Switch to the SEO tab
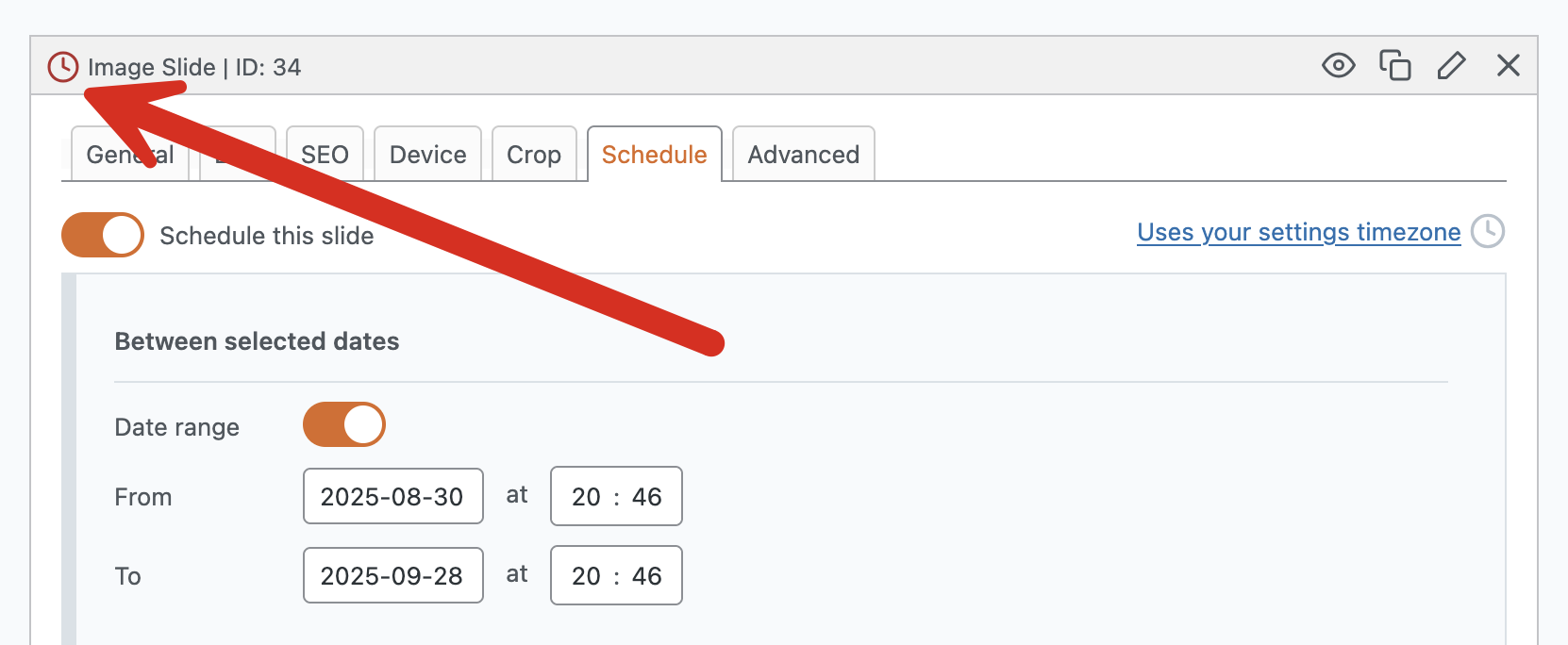 [325, 155]
